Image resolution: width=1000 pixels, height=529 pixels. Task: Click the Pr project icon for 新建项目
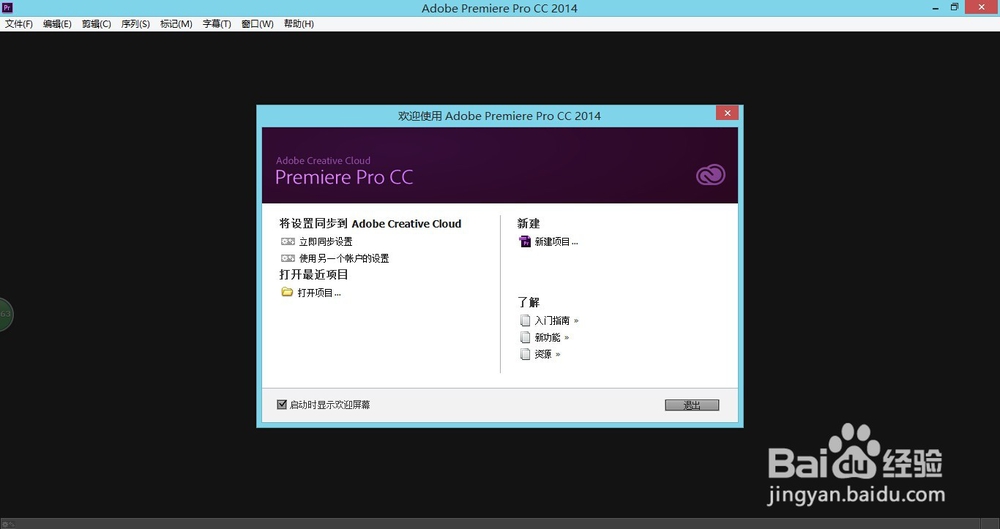click(x=525, y=241)
